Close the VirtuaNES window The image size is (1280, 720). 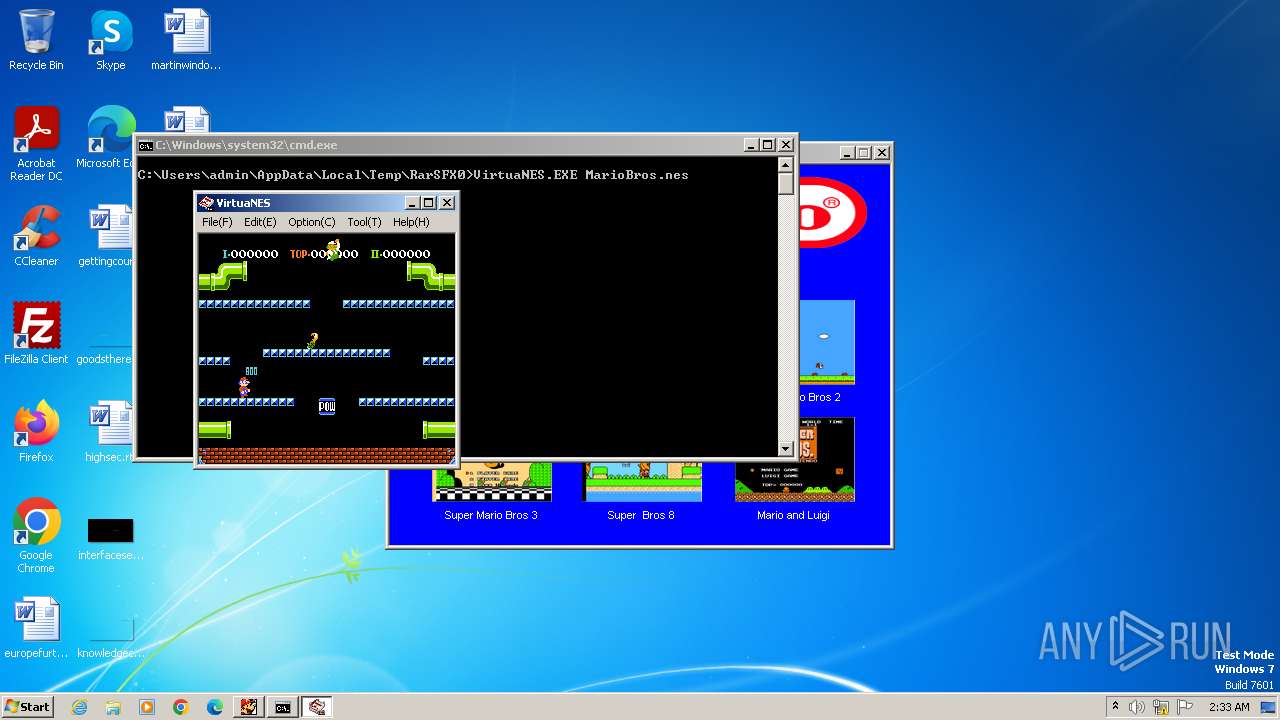447,203
